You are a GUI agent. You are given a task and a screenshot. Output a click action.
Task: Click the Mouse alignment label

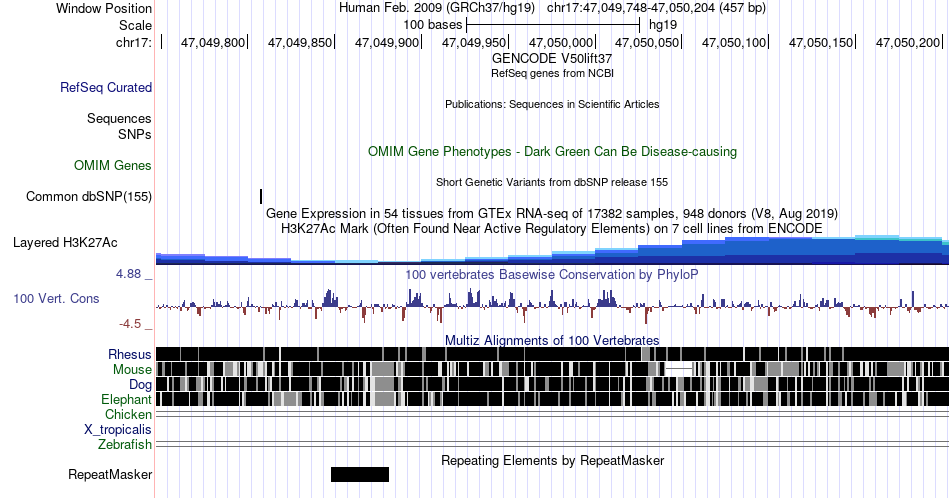[x=132, y=370]
